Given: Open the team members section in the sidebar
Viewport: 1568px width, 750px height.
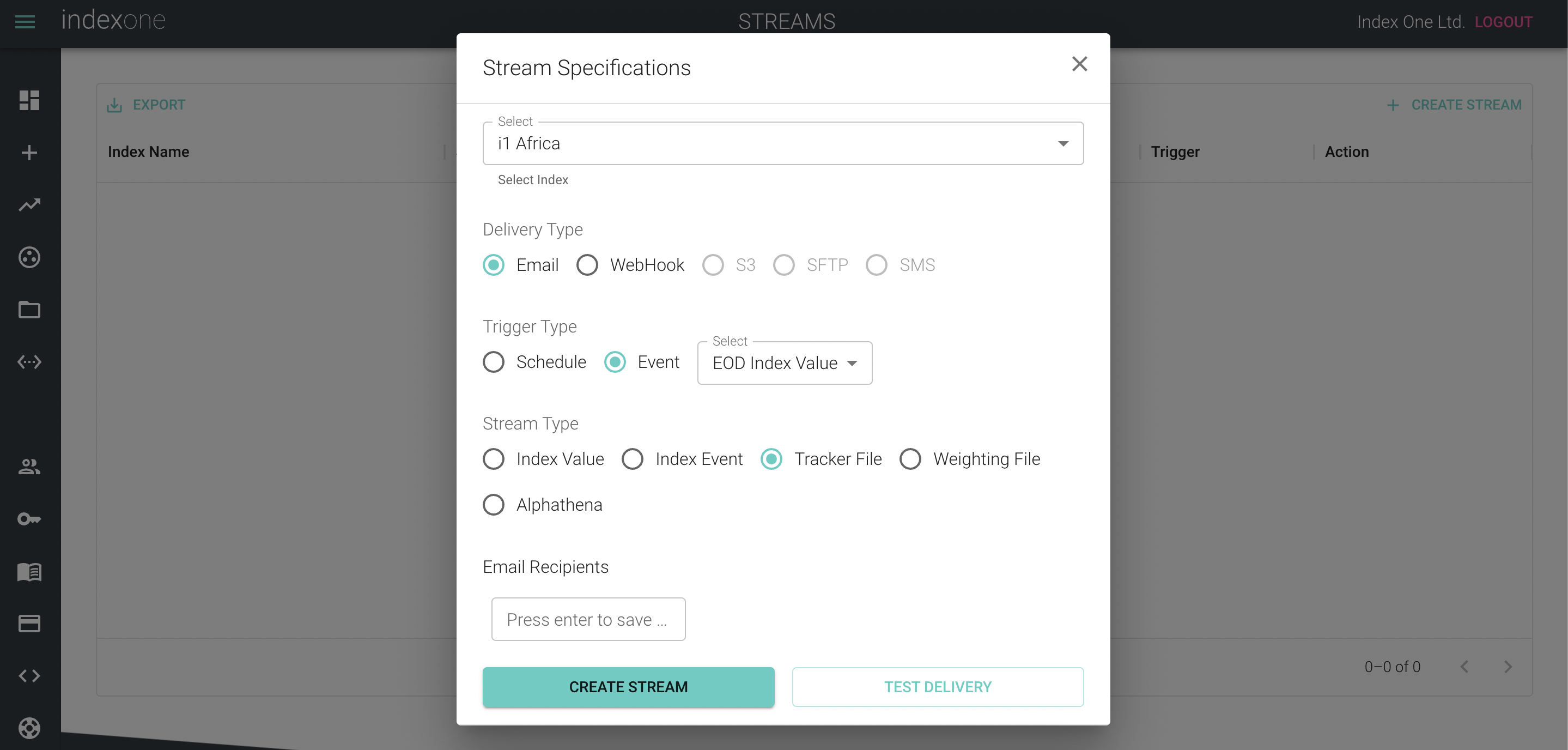Looking at the screenshot, I should [x=29, y=467].
